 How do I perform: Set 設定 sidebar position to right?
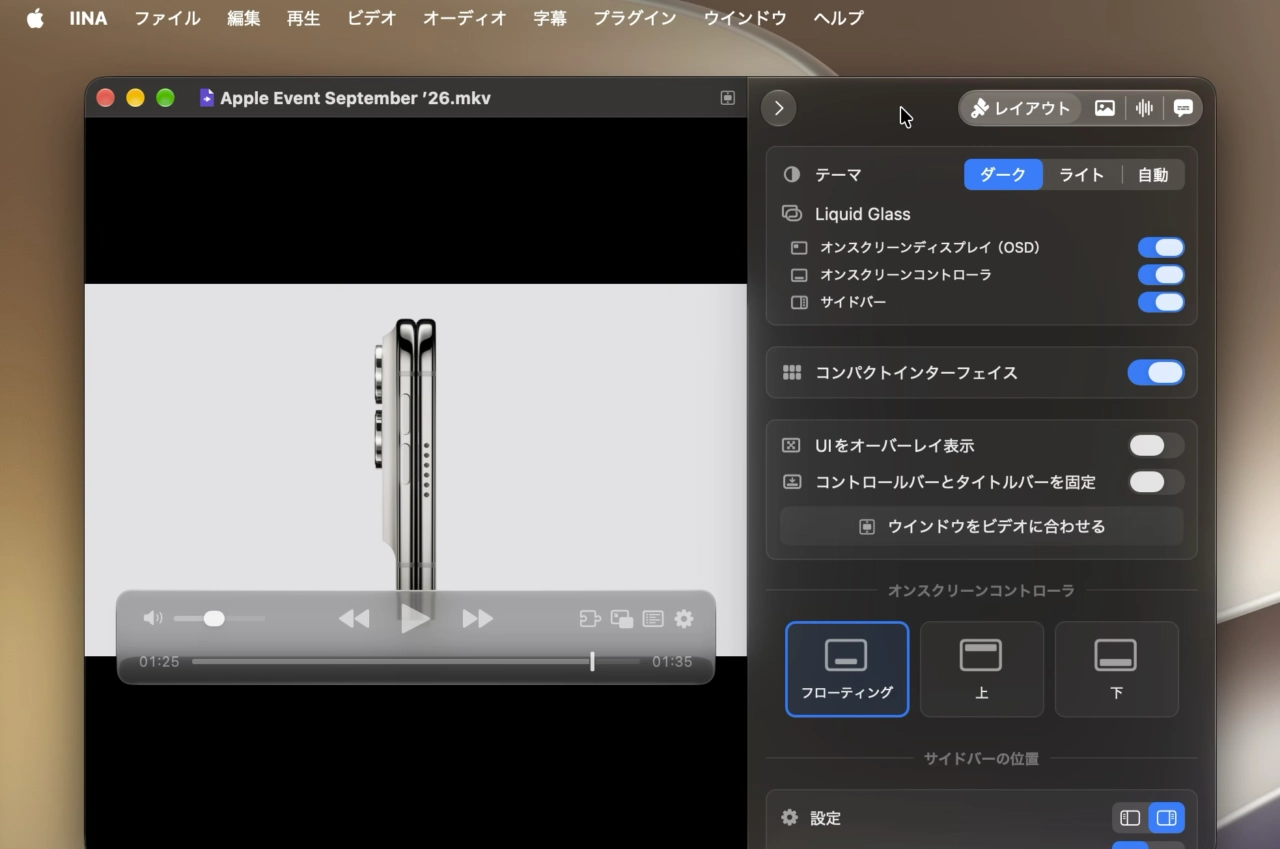pyautogui.click(x=1166, y=818)
